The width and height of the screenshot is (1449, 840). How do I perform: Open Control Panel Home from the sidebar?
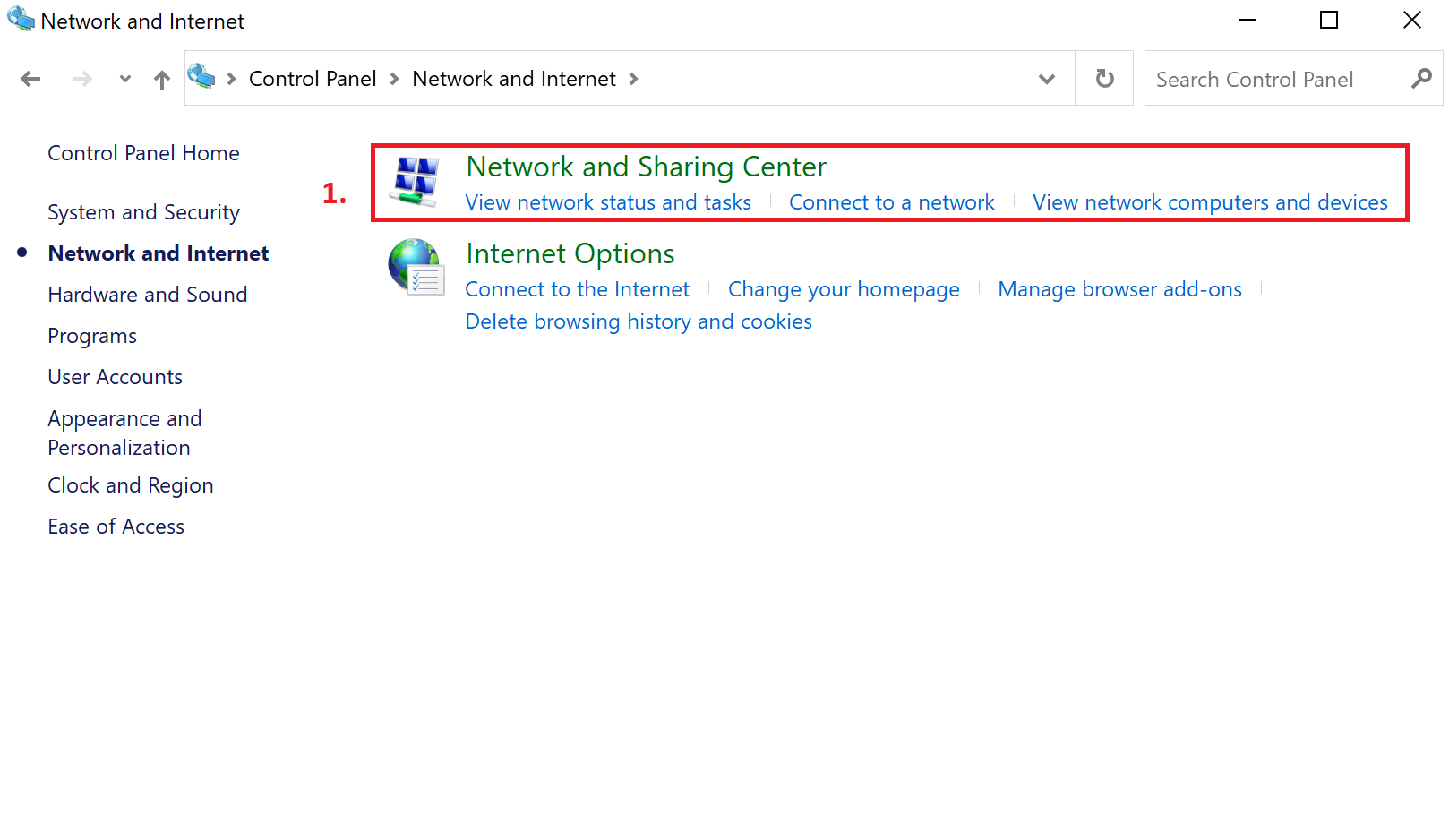143,153
